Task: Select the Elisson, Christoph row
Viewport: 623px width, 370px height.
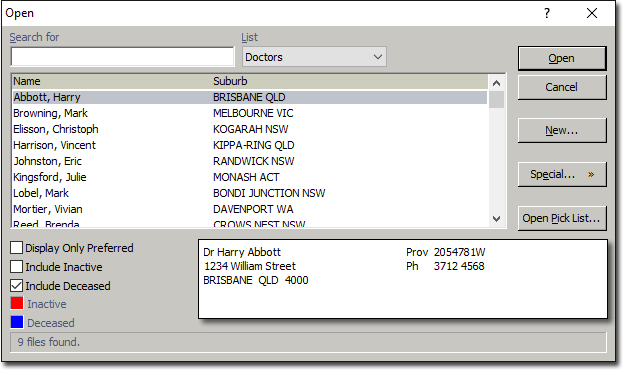Action: (250, 129)
